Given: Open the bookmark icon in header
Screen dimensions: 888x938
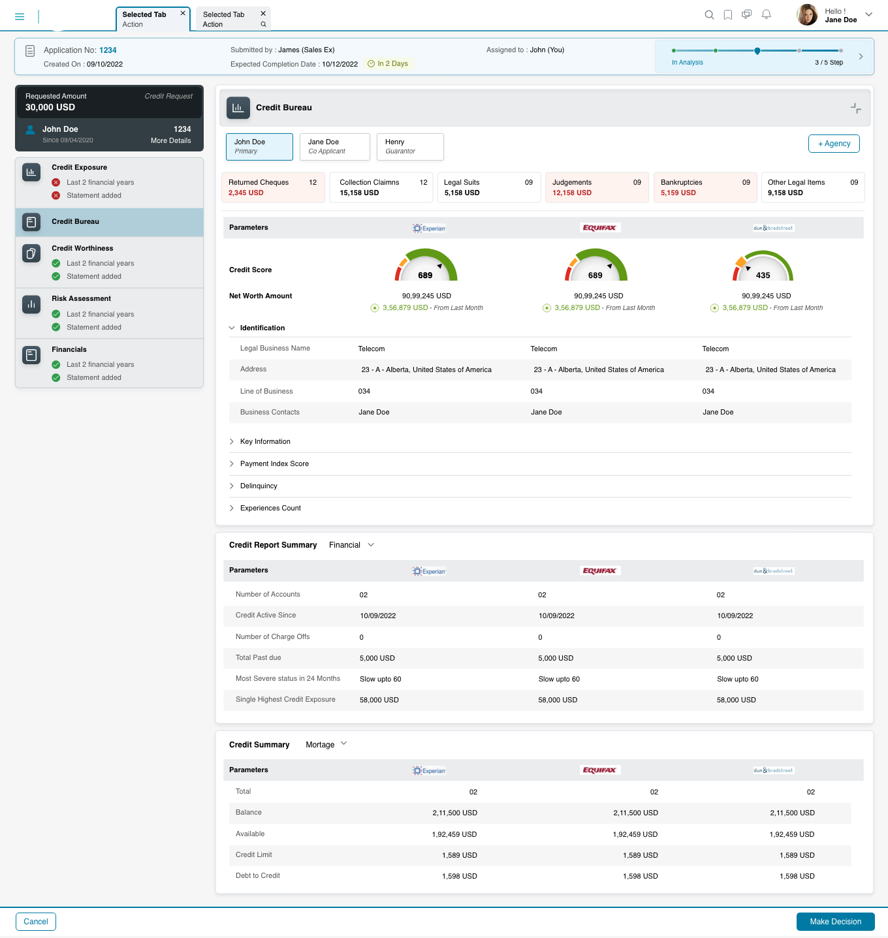Looking at the screenshot, I should coord(728,15).
